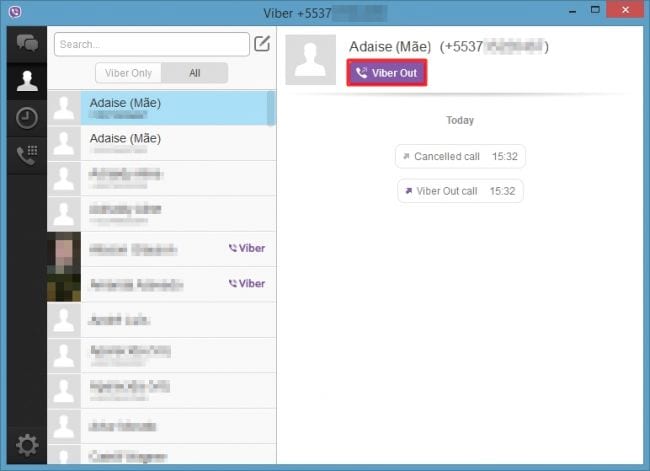650x471 pixels.
Task: Click avatar of selected Adaise (Mãe) contact
Action: pyautogui.click(x=64, y=108)
